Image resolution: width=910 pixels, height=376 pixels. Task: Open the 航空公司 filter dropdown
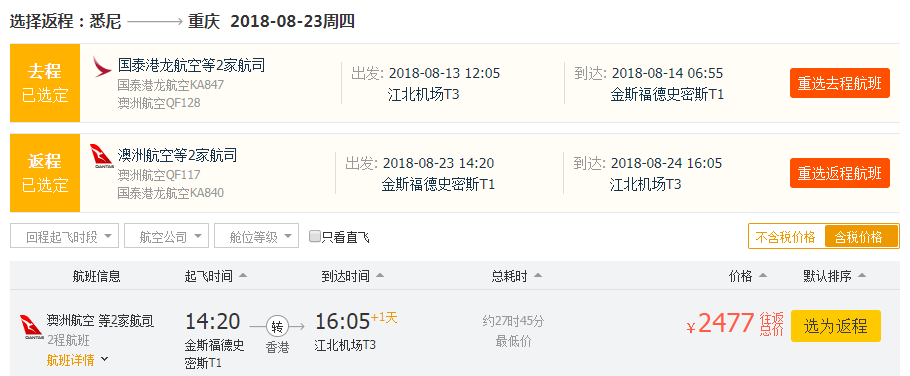coord(166,236)
